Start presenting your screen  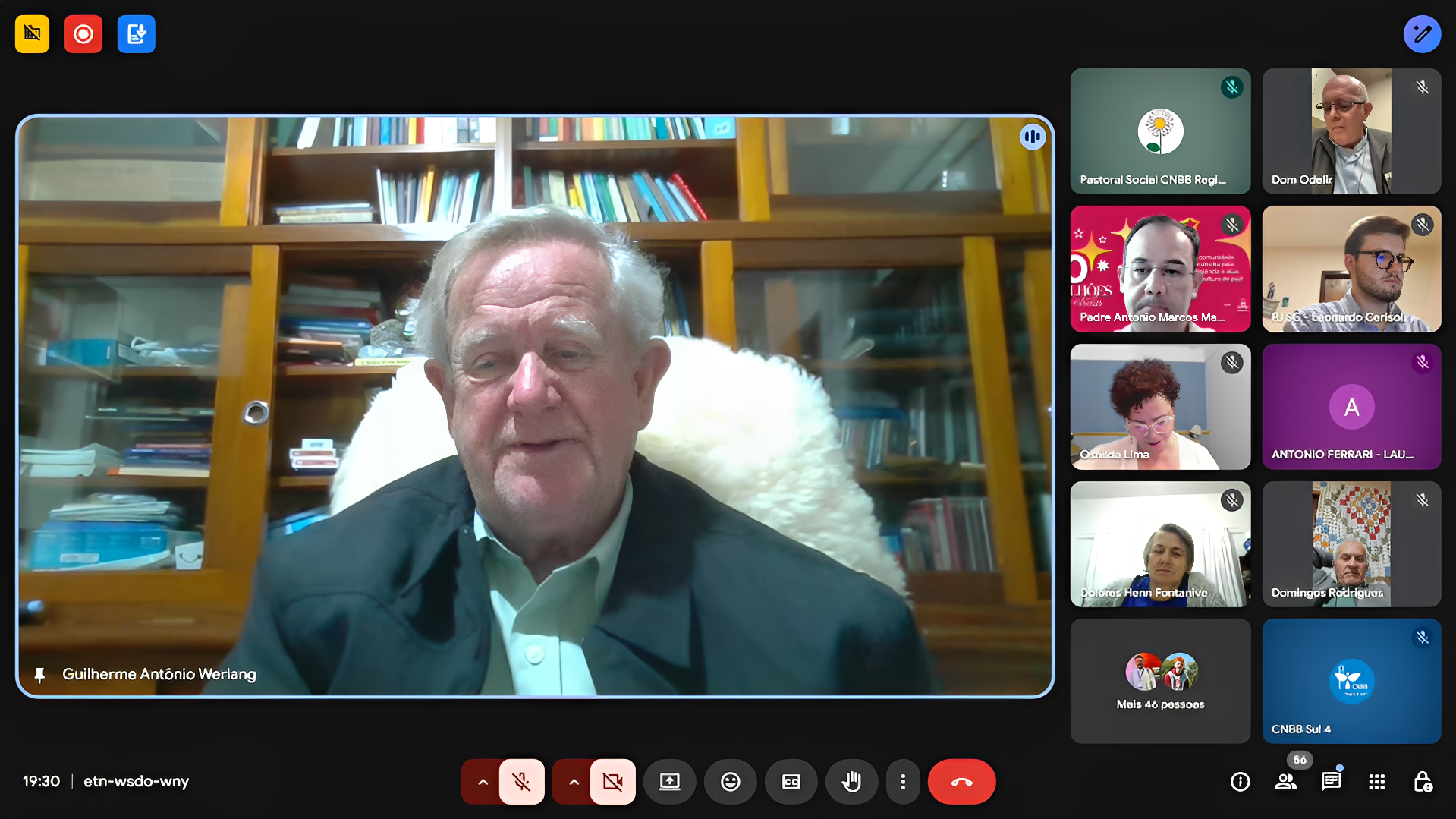[x=669, y=782]
